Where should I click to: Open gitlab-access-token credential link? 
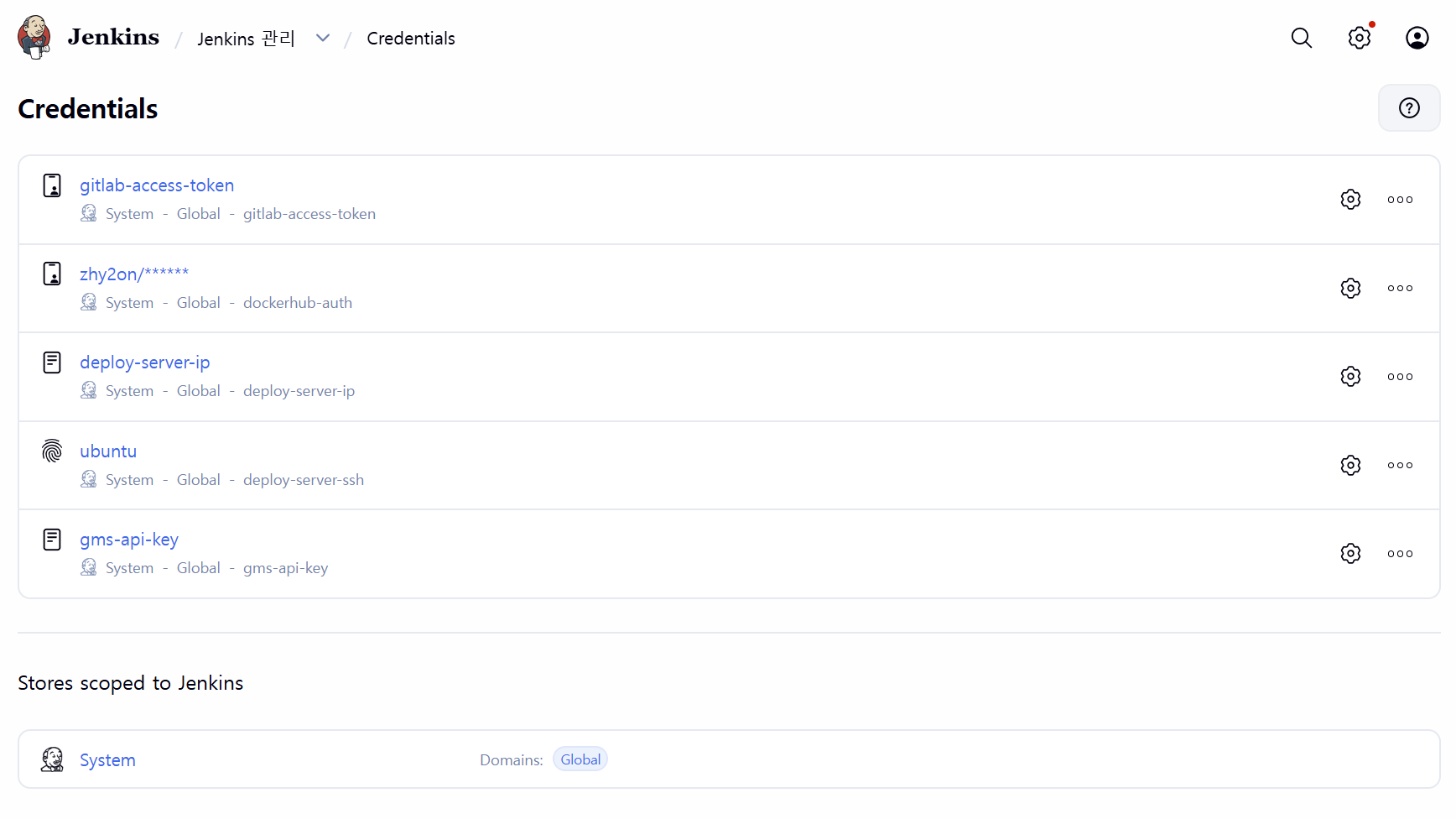tap(157, 185)
